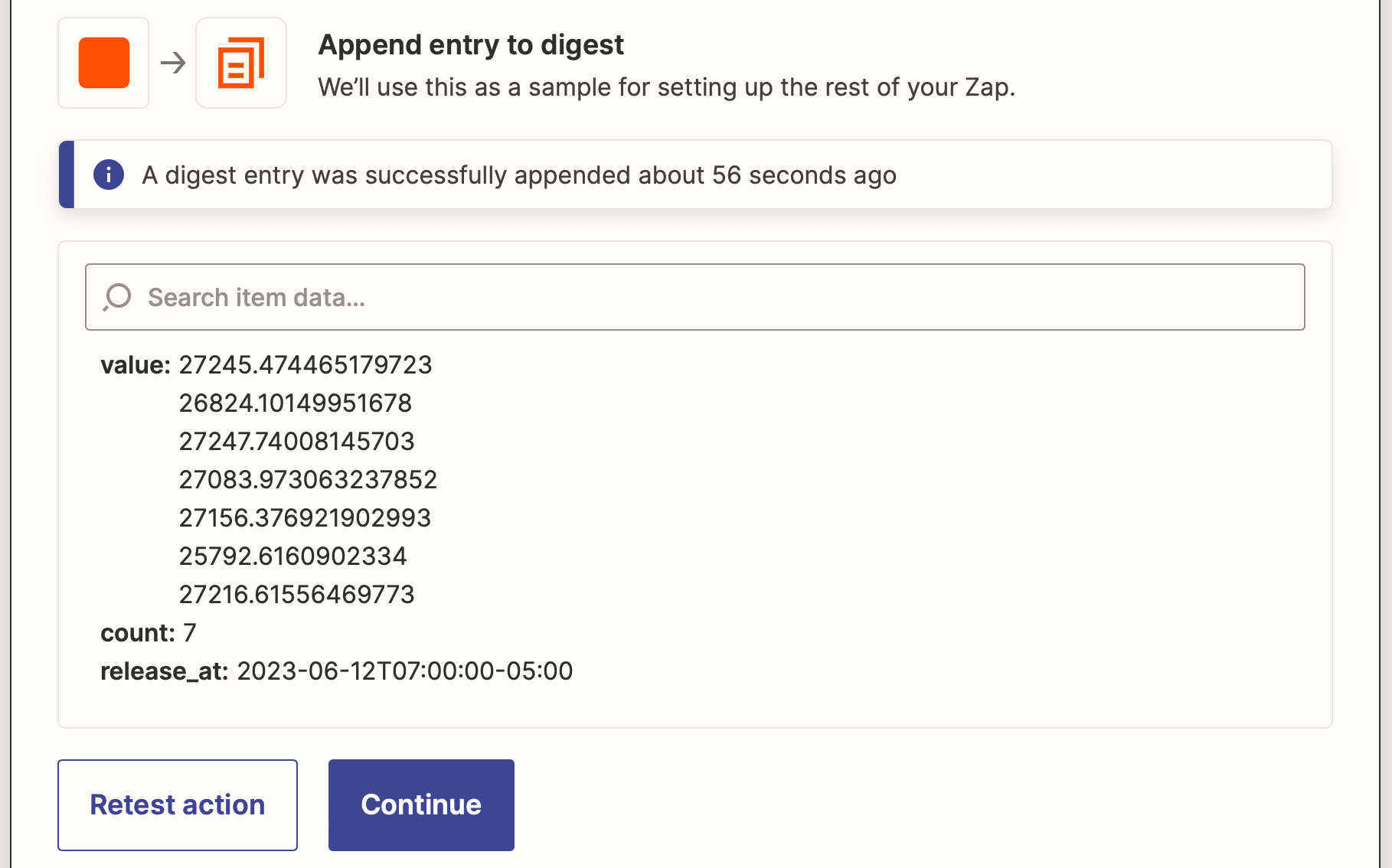Click the Append entry to digest heading
Screen dimensions: 1392x868
coord(471,44)
